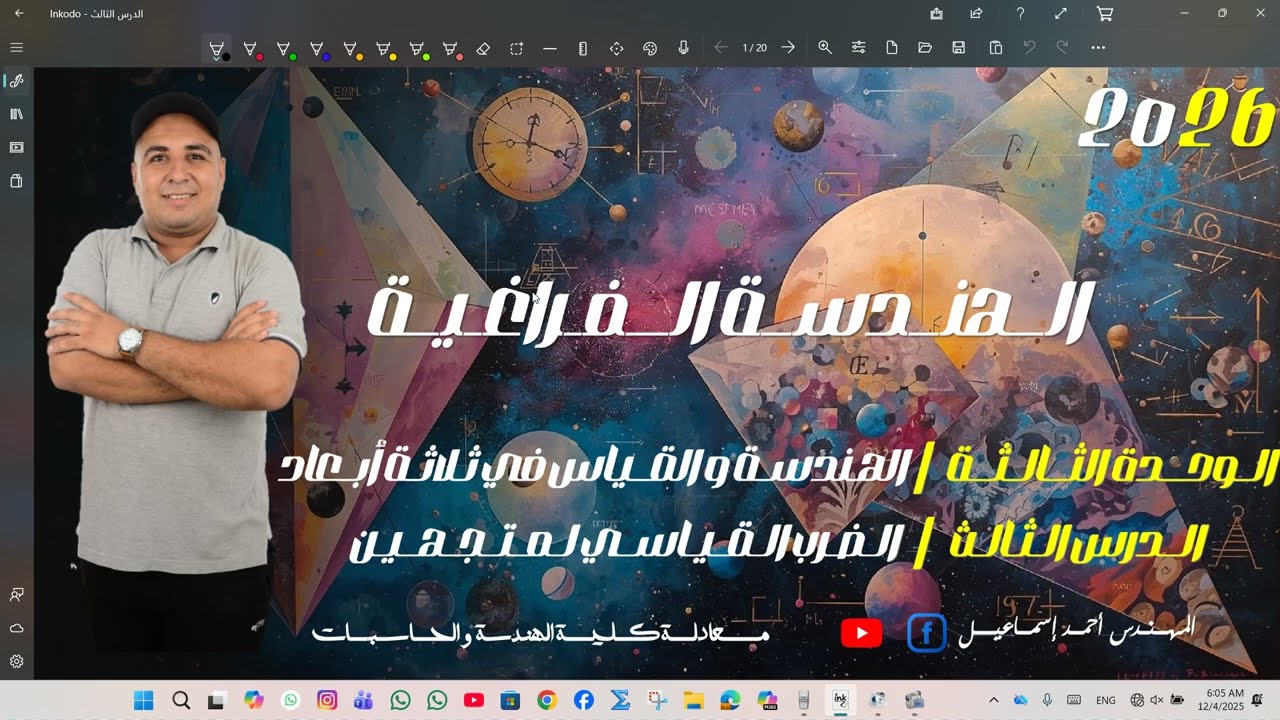The image size is (1280, 720).
Task: Open the gift/extension icon in title bar
Action: pyautogui.click(x=936, y=13)
